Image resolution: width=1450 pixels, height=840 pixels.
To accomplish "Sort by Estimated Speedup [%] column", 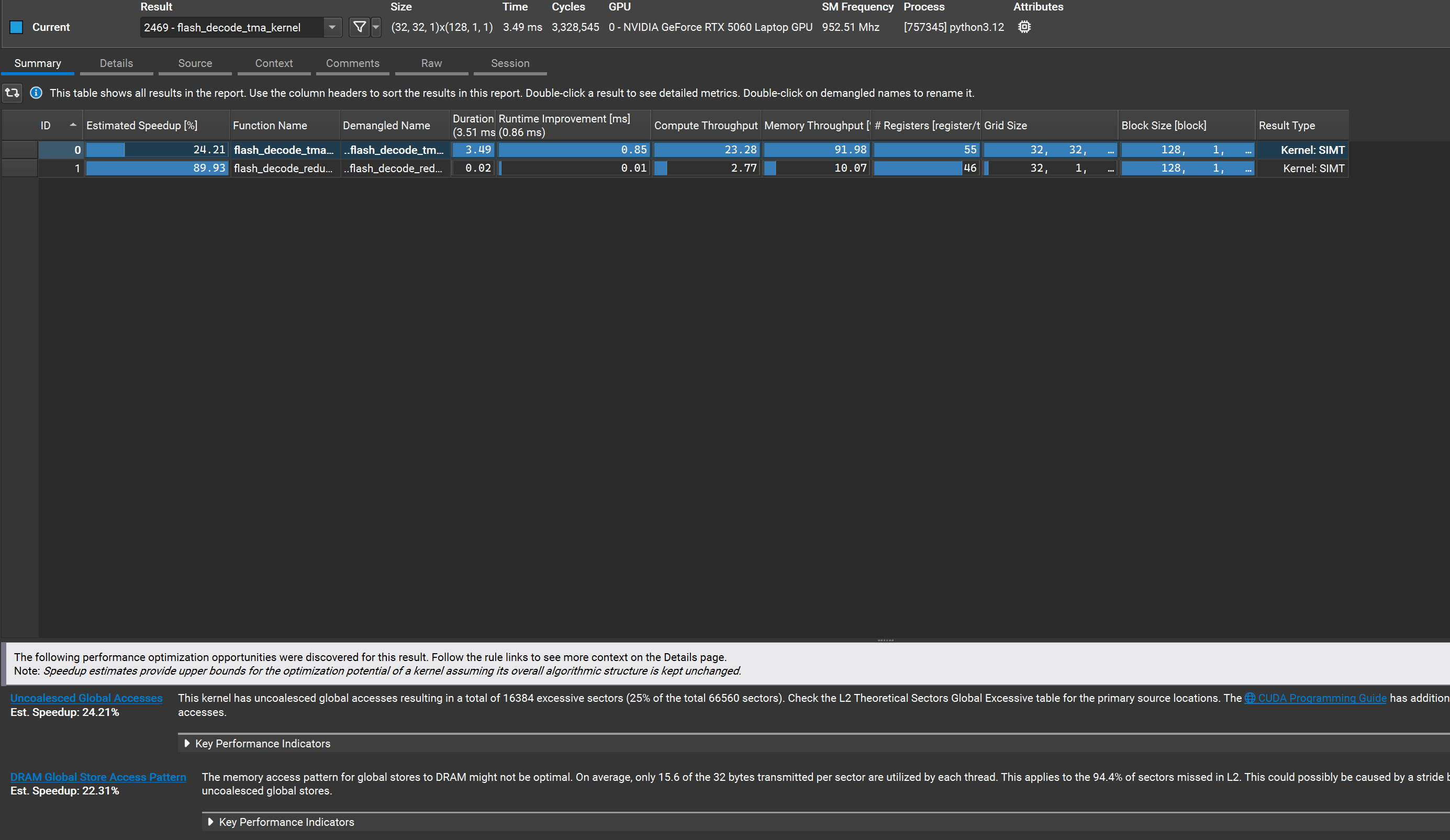I will pyautogui.click(x=156, y=126).
